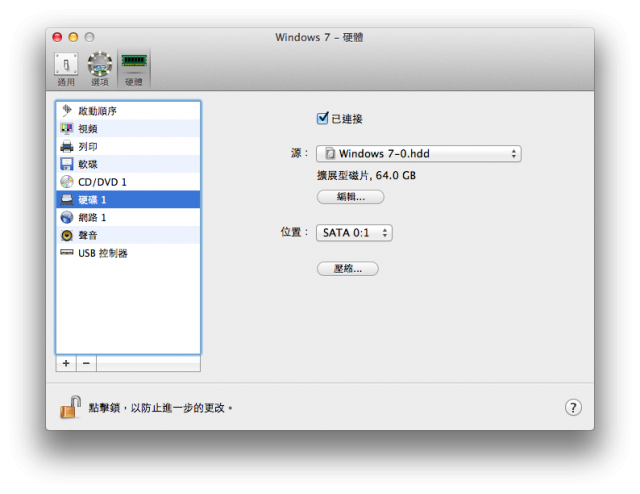Close the window with red button
The height and width of the screenshot is (494, 640).
[57, 37]
